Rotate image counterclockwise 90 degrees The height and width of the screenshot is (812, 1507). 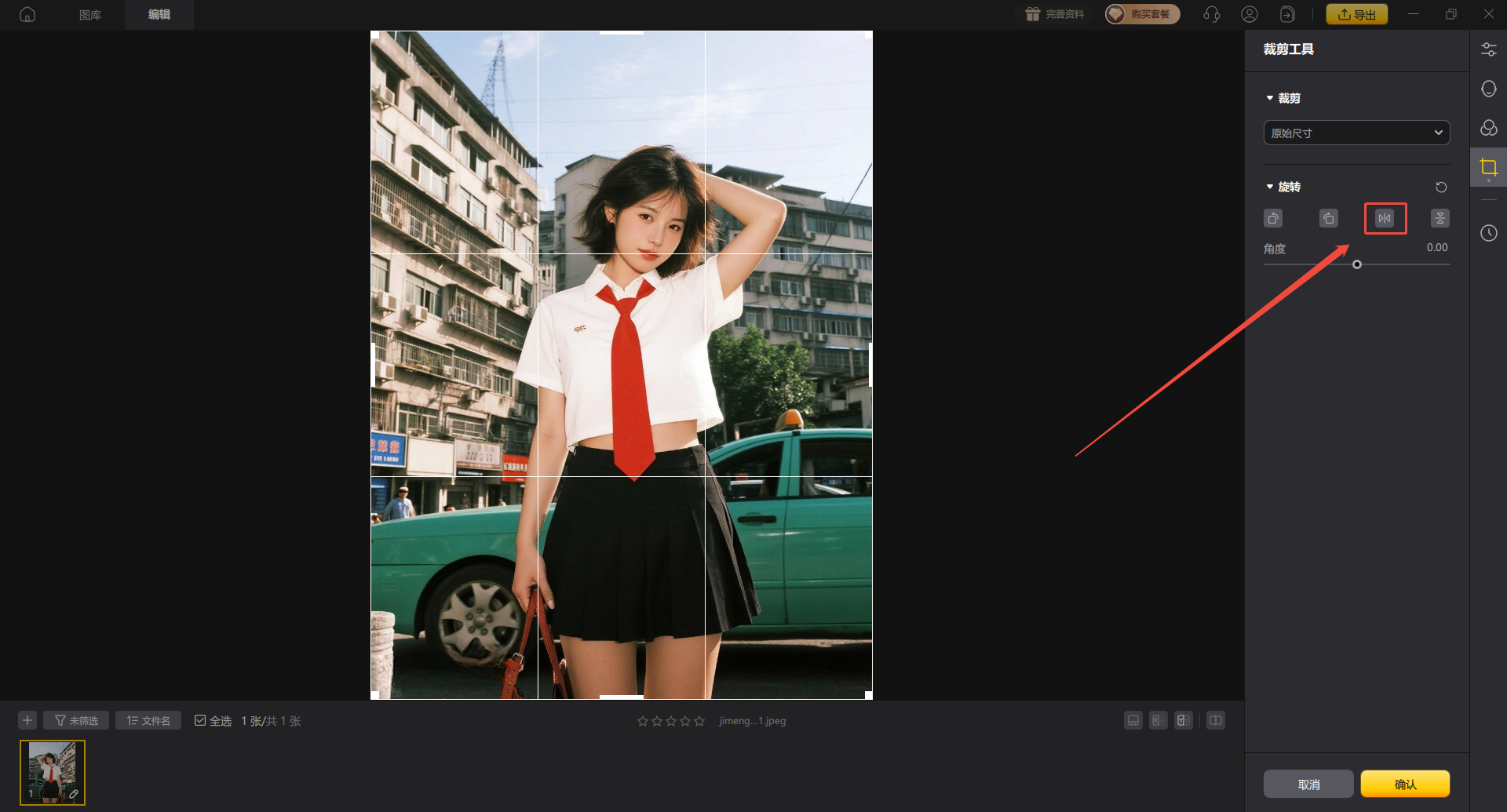(x=1273, y=218)
